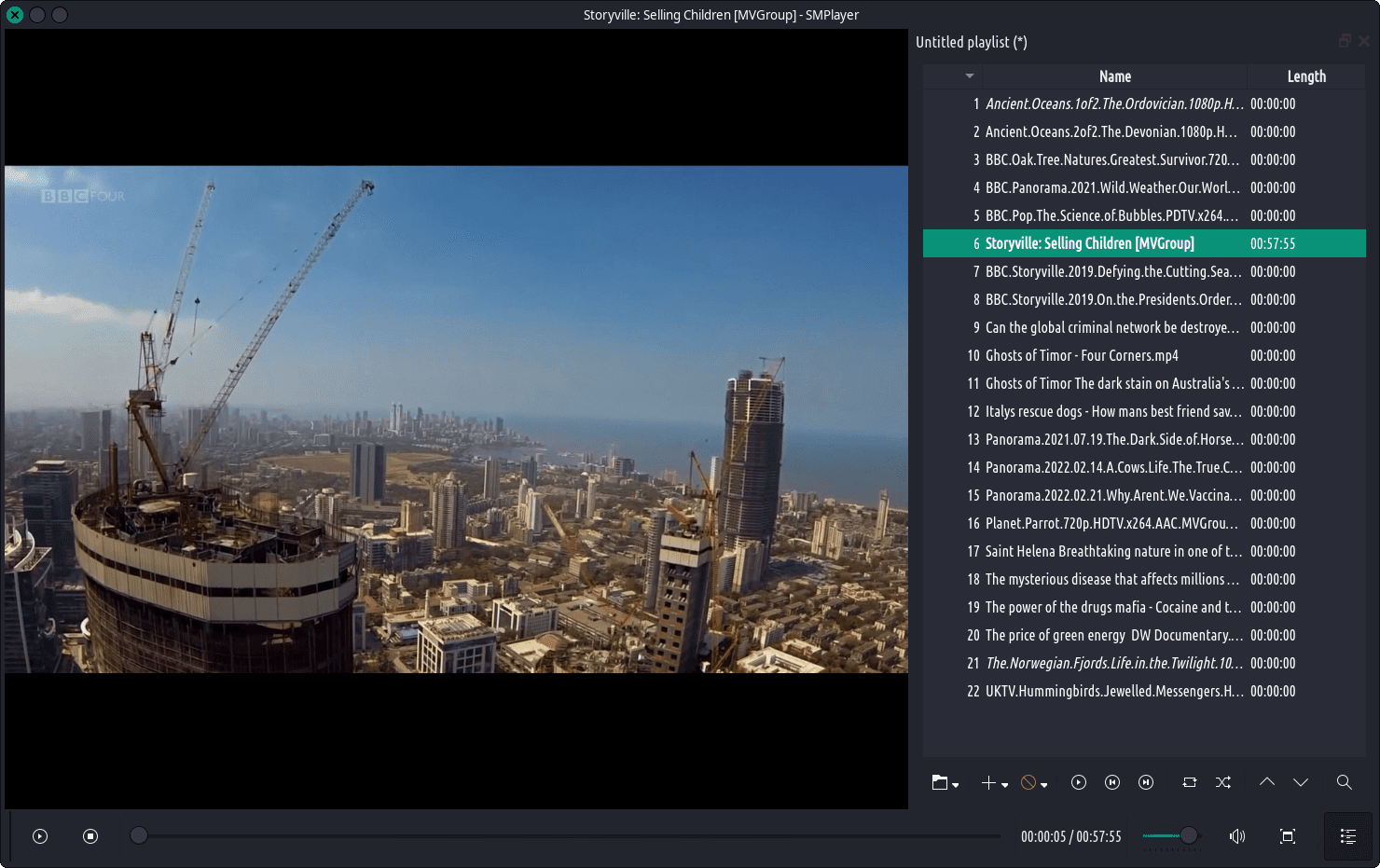Viewport: 1380px width, 868px height.
Task: Toggle playlist shuffle
Action: click(1223, 782)
